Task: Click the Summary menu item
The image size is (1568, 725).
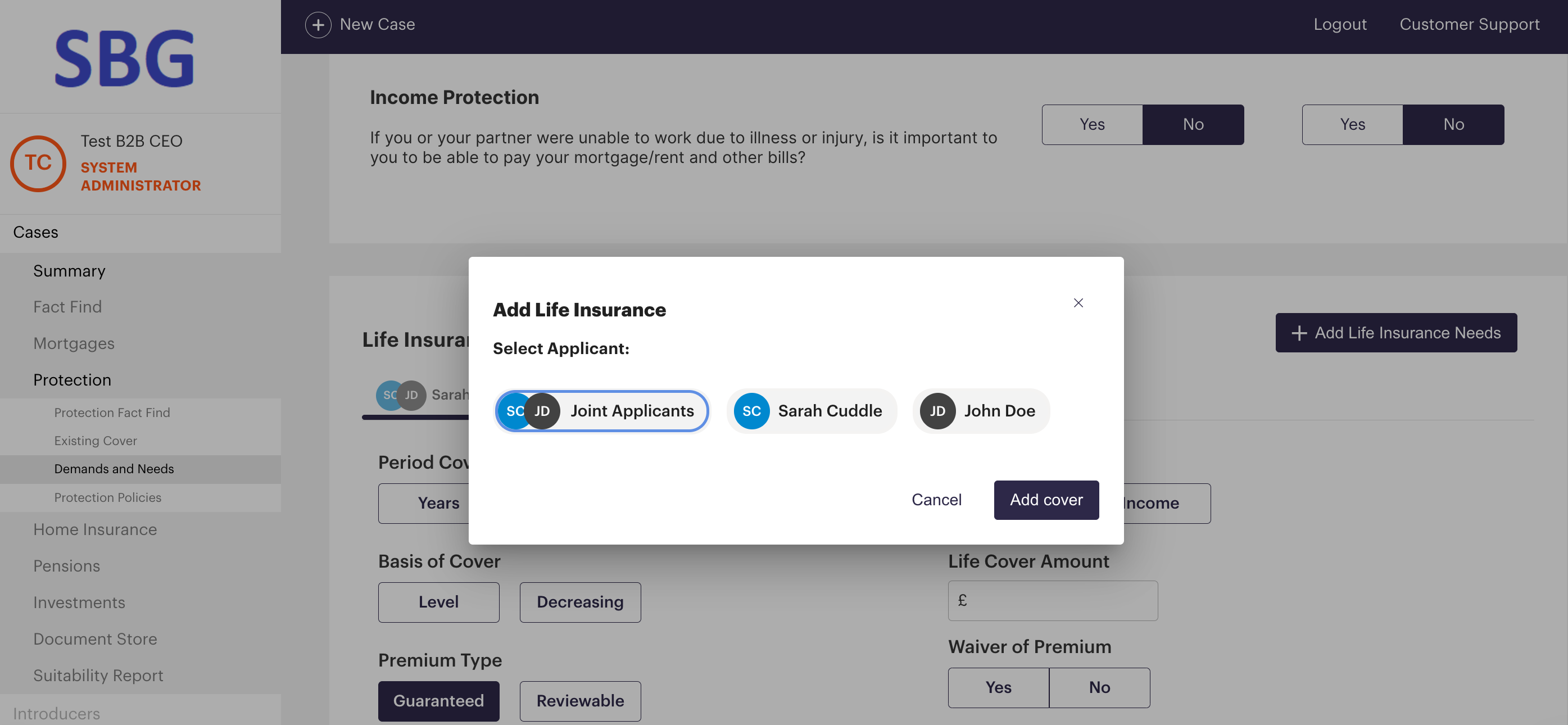Action: pyautogui.click(x=69, y=270)
